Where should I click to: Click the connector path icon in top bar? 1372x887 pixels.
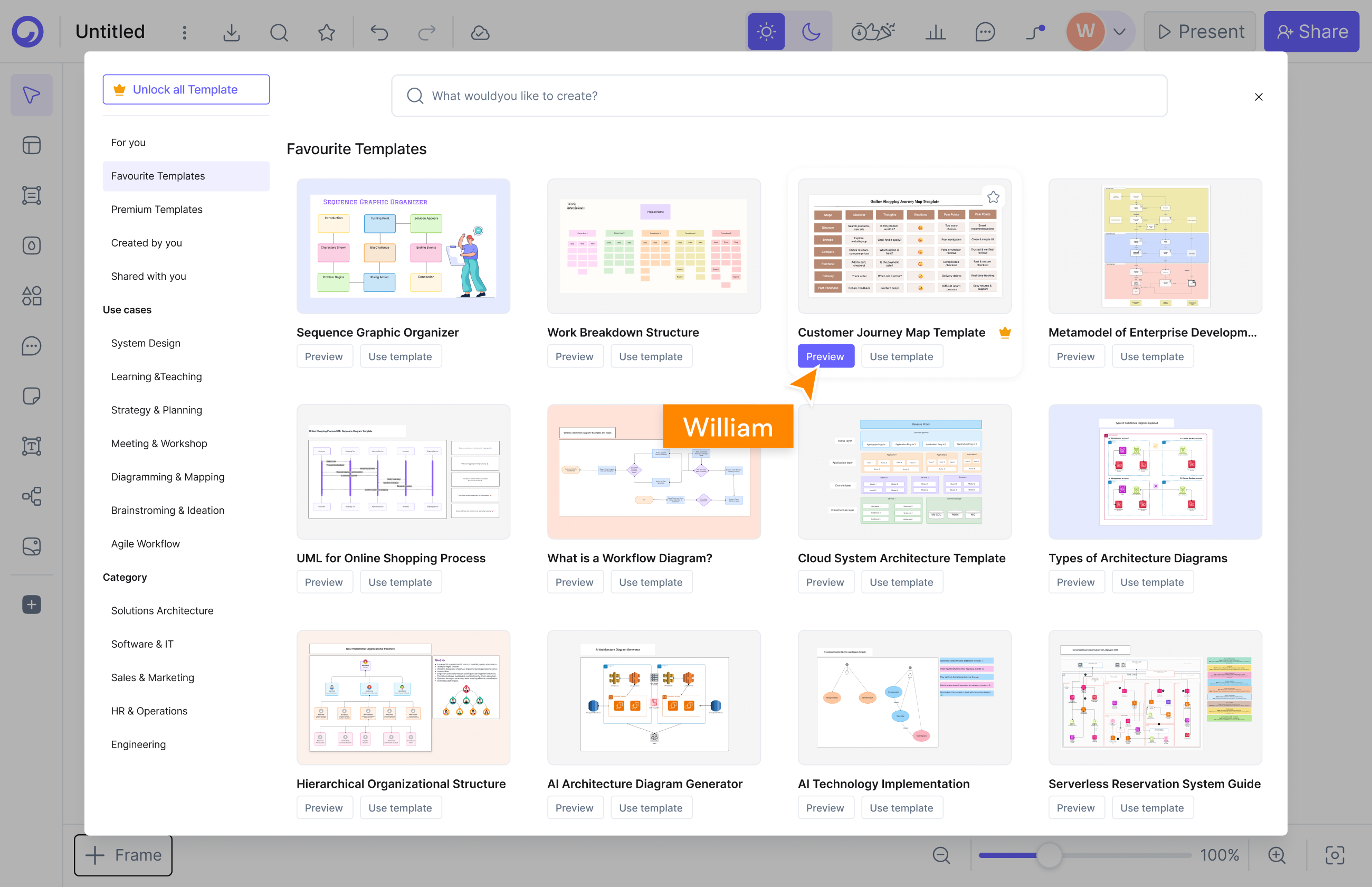coord(1035,32)
